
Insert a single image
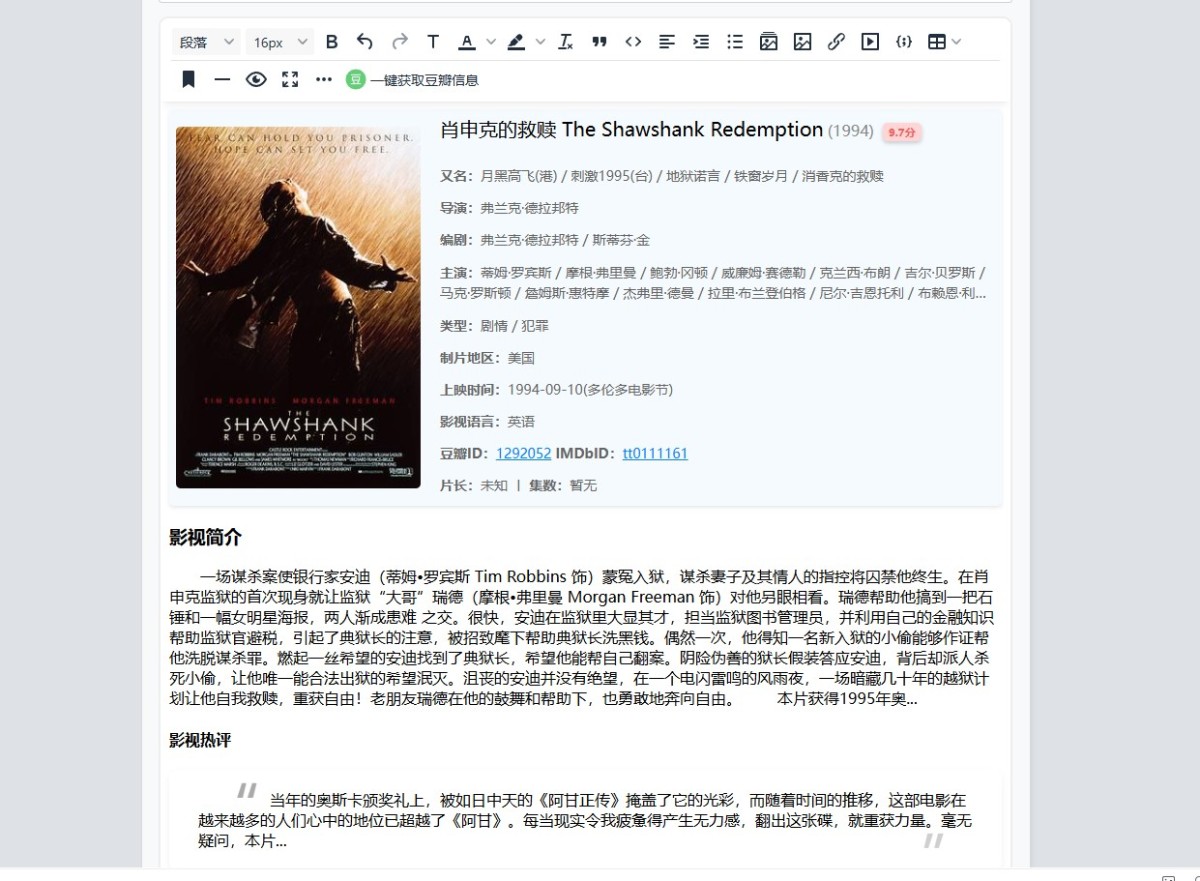(x=802, y=42)
